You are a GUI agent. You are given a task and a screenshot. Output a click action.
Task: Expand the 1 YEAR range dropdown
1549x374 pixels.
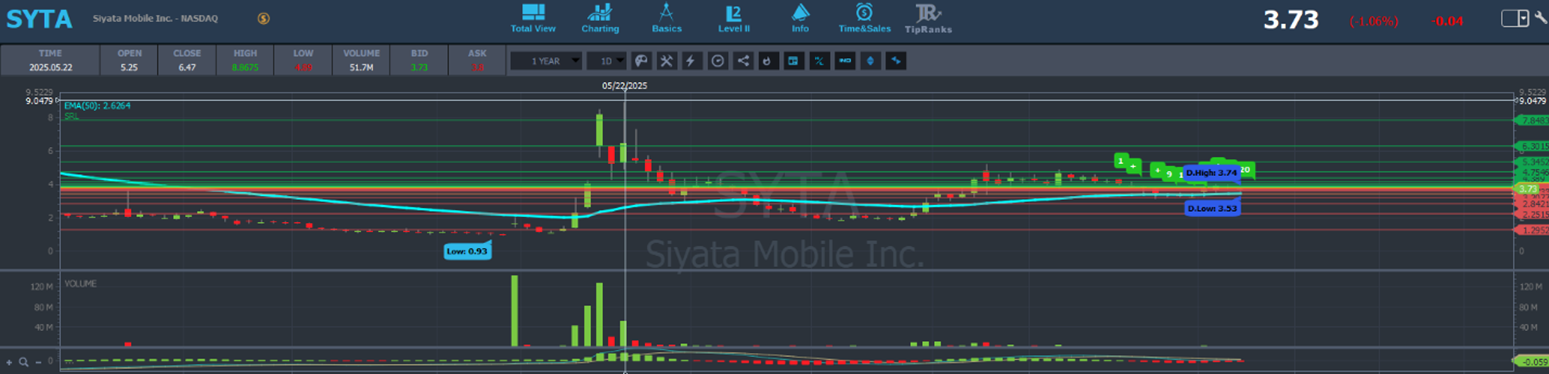(x=545, y=61)
